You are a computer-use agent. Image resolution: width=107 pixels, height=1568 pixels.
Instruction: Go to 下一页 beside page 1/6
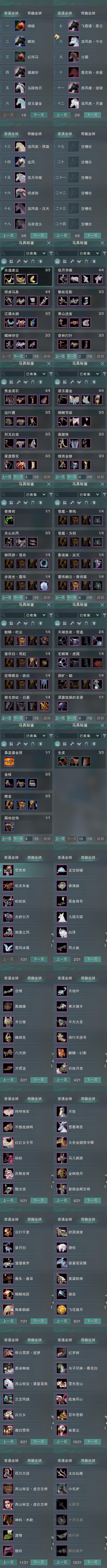click(39, 114)
